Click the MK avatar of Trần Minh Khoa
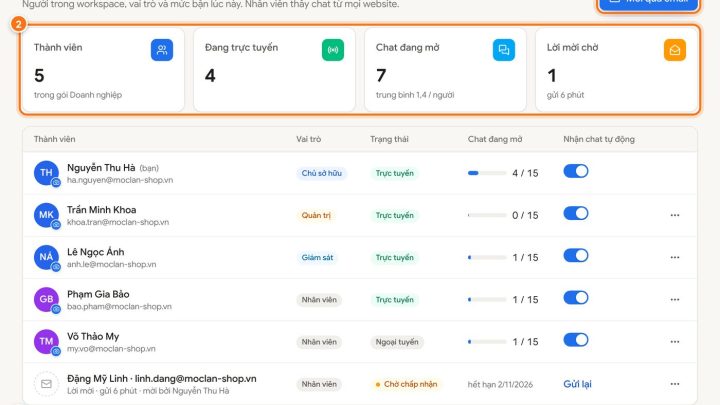 [46, 215]
